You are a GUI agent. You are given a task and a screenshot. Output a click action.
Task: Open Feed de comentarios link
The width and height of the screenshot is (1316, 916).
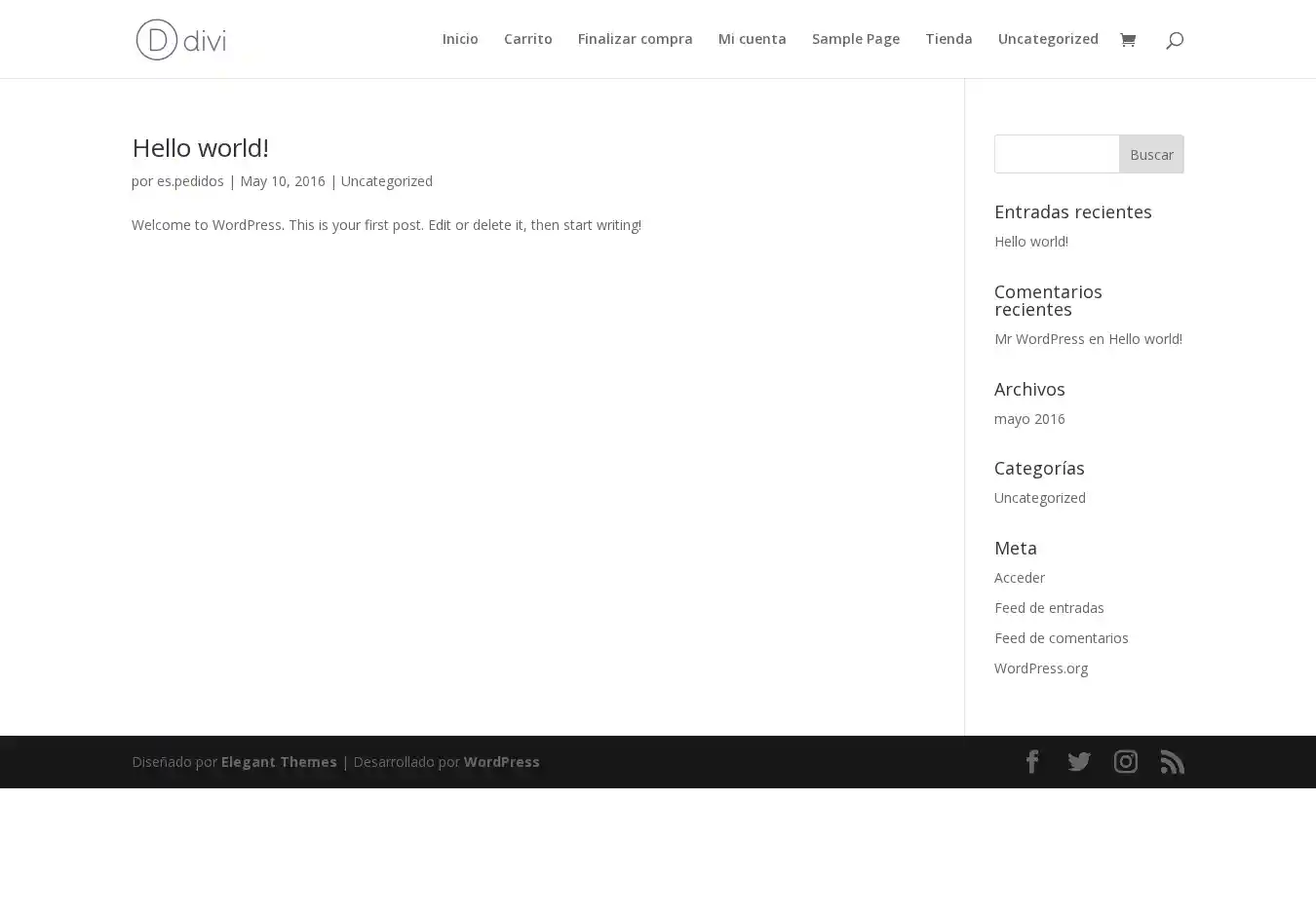[x=1061, y=638]
